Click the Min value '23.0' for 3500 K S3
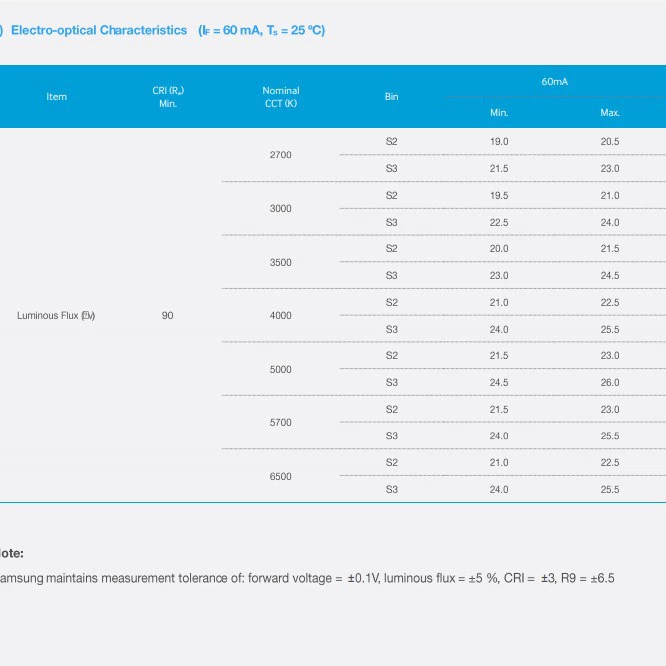 coord(499,276)
